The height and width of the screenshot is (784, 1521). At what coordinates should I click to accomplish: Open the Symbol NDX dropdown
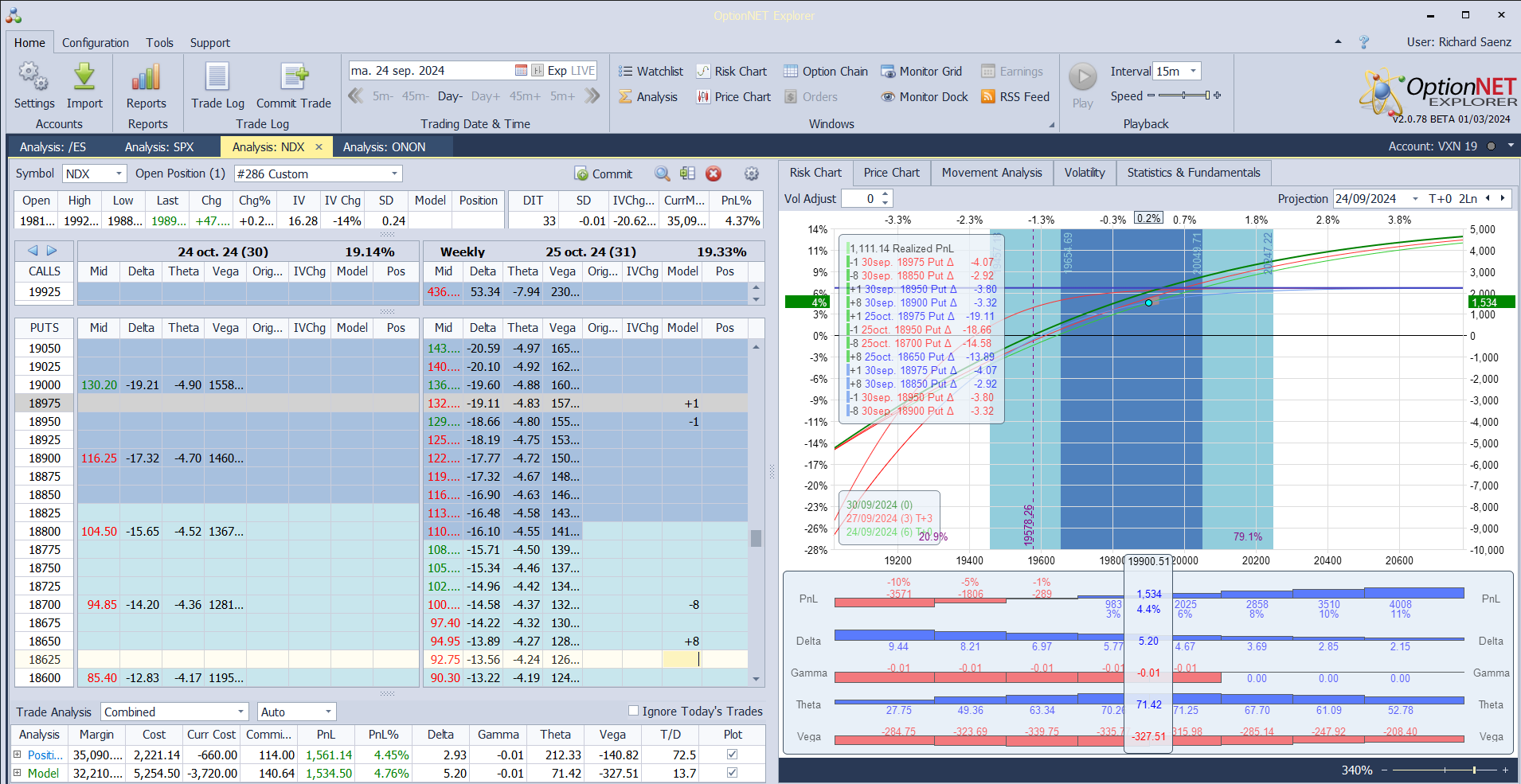click(119, 174)
